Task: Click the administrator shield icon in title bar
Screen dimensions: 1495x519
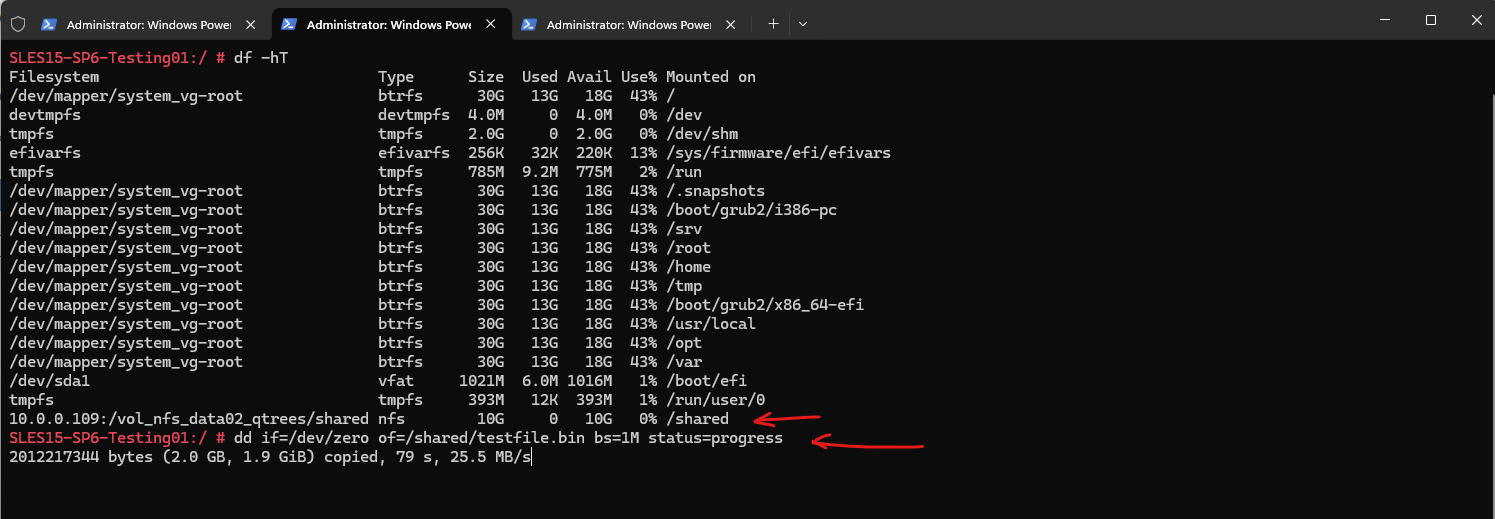Action: [17, 24]
